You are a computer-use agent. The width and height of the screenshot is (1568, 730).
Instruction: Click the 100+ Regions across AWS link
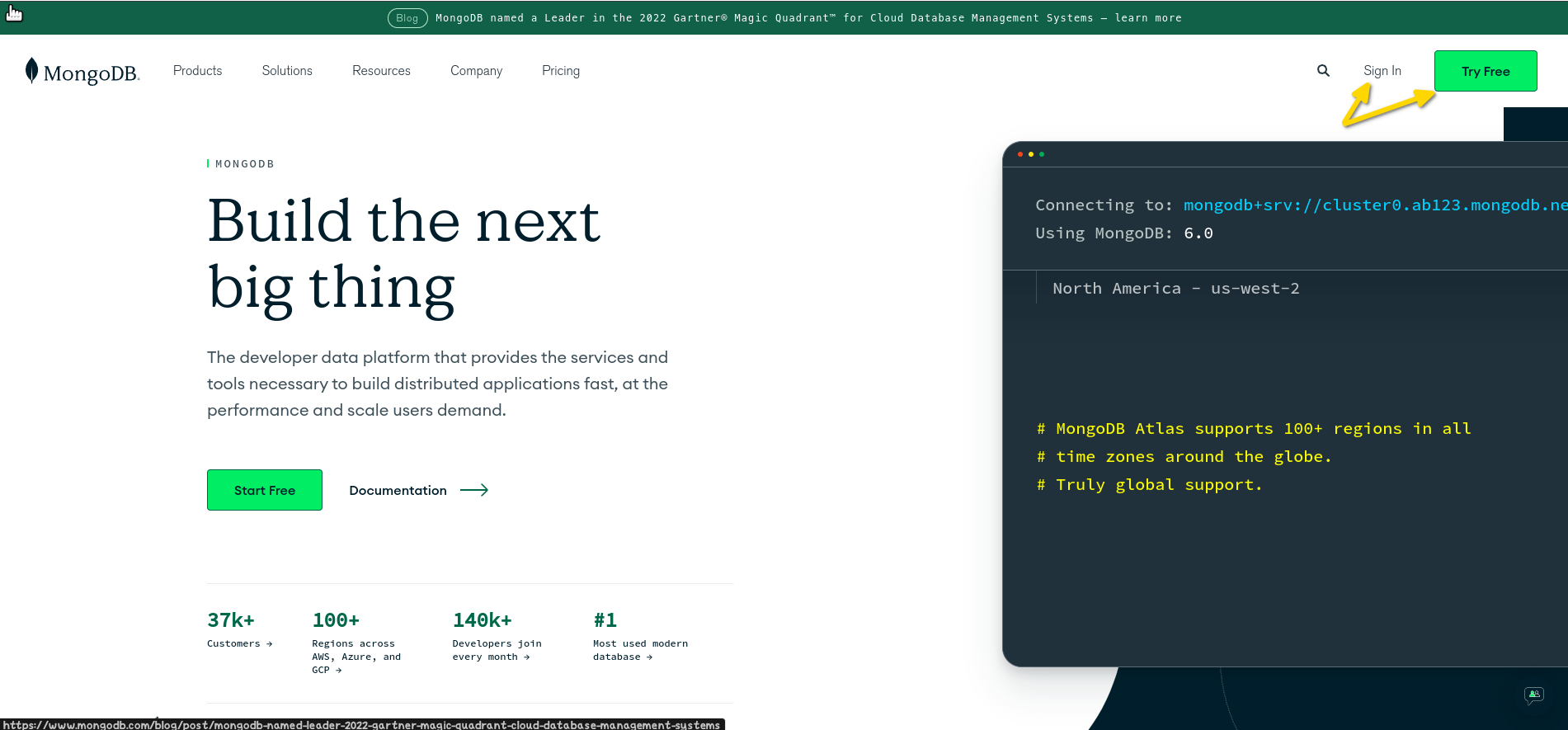coord(356,643)
